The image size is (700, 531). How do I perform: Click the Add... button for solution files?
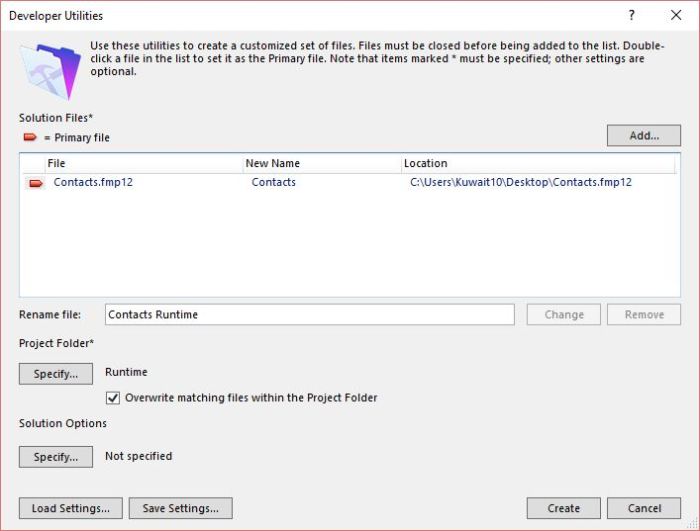[643, 135]
